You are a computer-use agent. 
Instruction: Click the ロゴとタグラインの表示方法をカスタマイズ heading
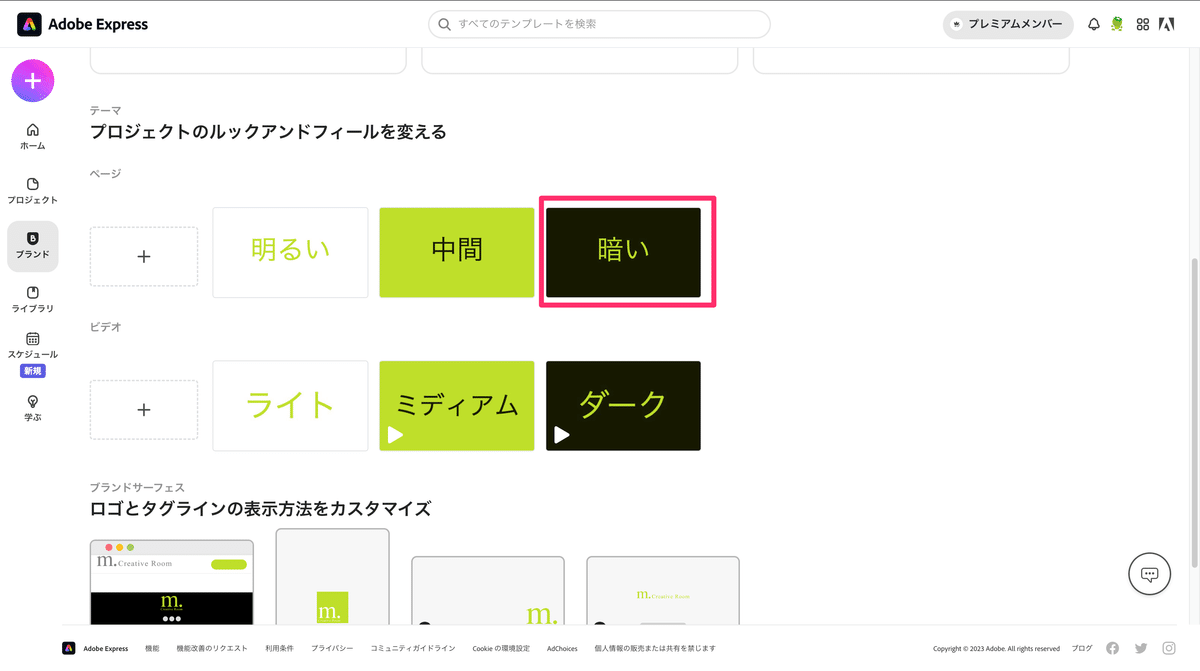[x=261, y=509]
